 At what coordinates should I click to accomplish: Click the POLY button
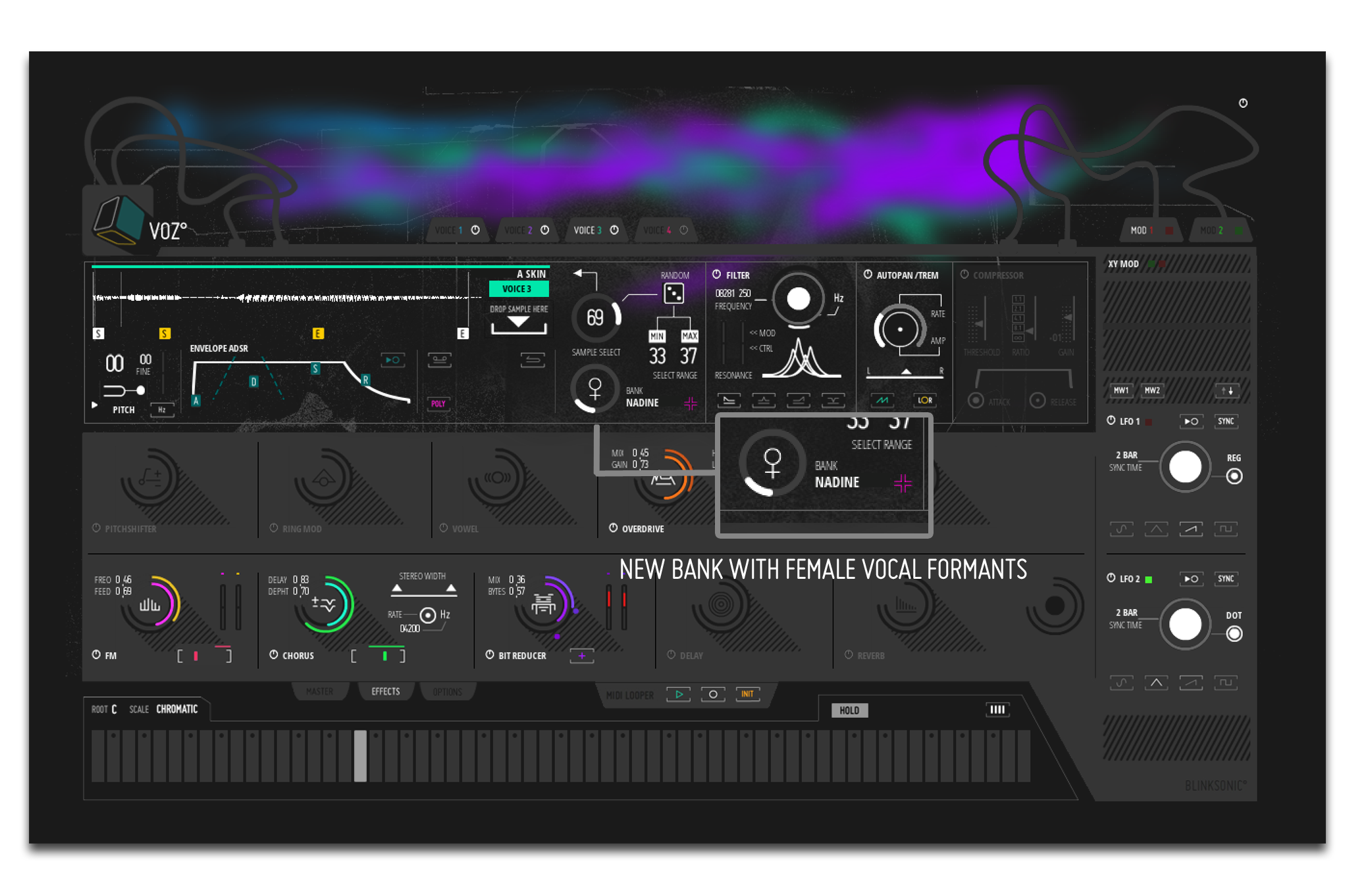pos(438,404)
